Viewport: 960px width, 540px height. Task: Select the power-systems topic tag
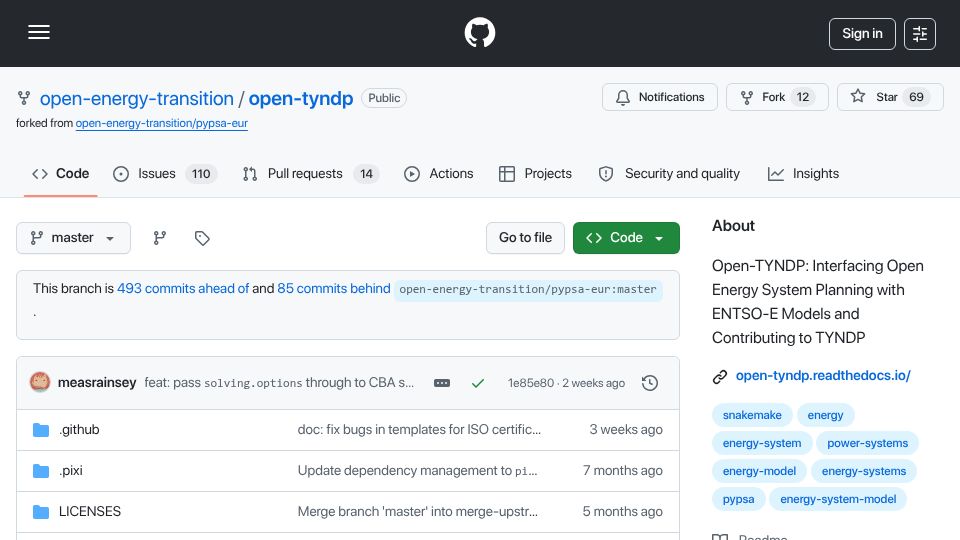pos(868,443)
